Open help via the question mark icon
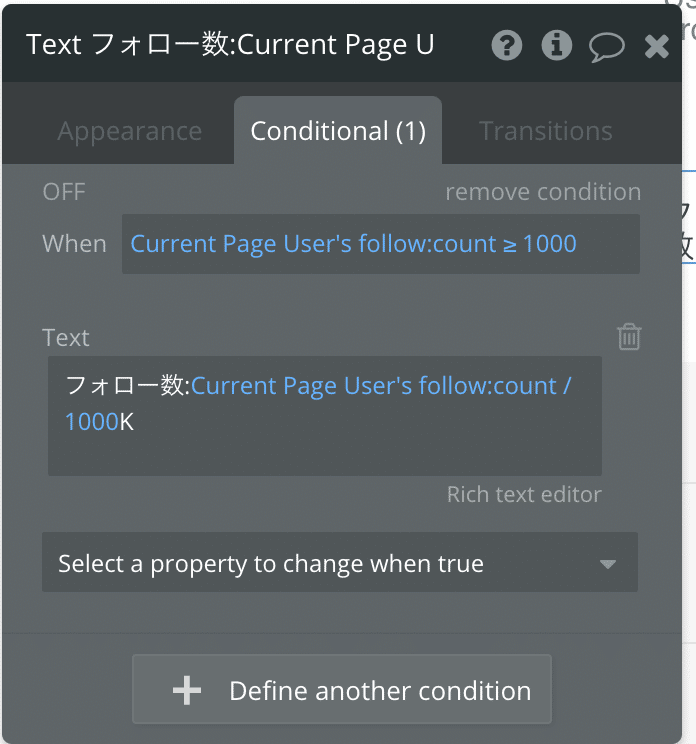This screenshot has width=696, height=744. coord(507,46)
